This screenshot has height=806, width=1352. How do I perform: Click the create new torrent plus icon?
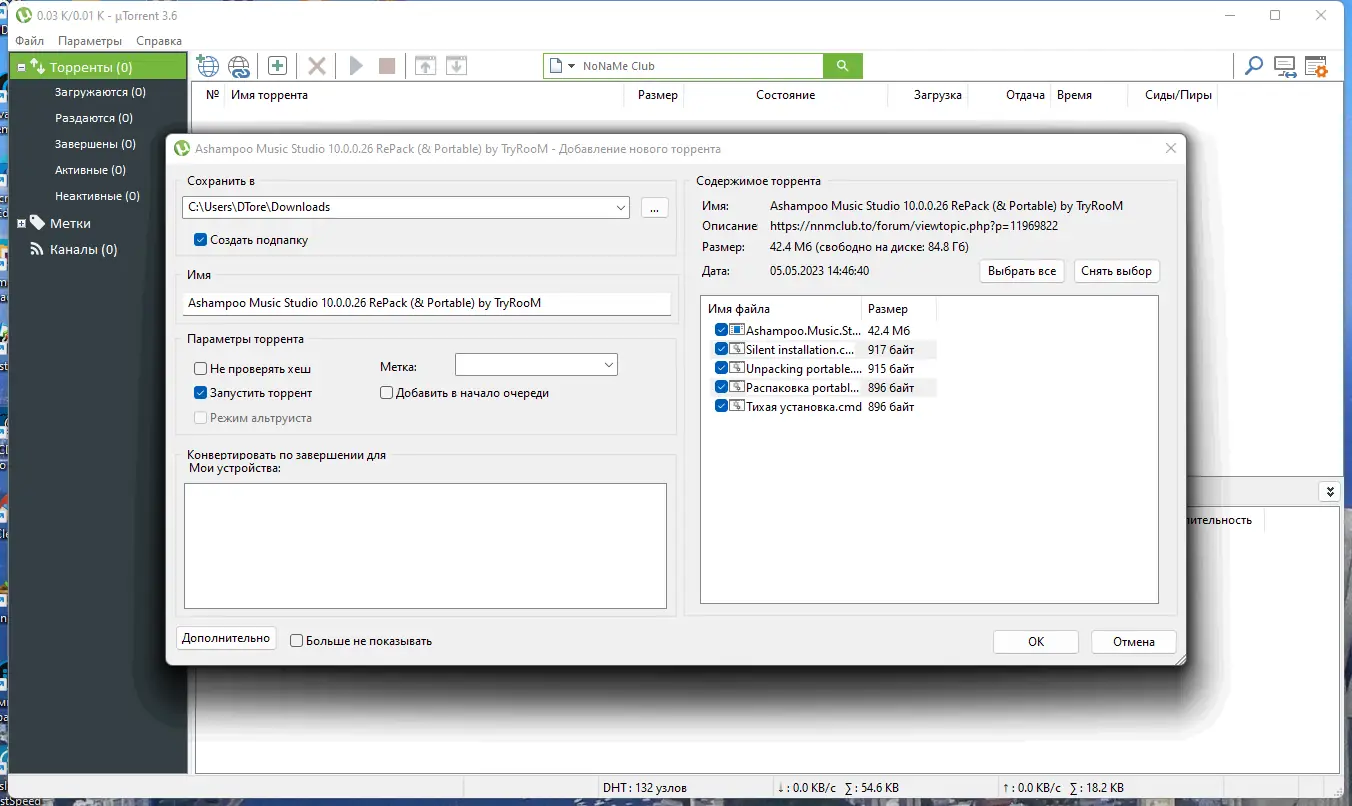click(277, 66)
